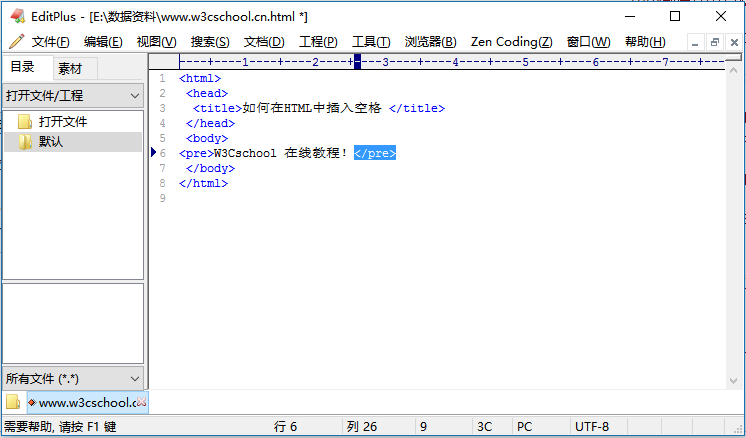Expand the 打开文件/工程 dropdown
Viewport: 746px width, 438px height.
(135, 96)
